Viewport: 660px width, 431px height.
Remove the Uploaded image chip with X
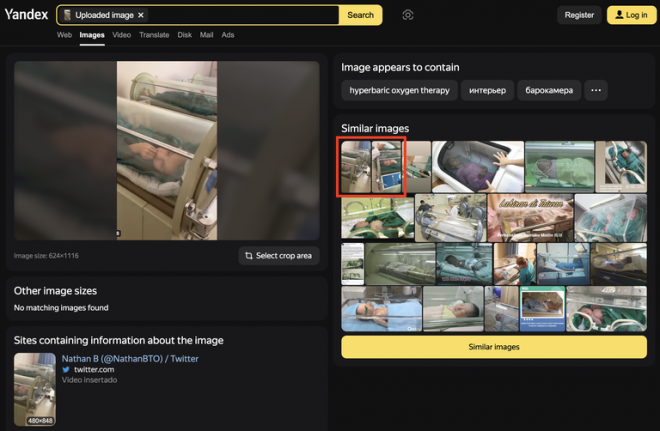(x=141, y=15)
